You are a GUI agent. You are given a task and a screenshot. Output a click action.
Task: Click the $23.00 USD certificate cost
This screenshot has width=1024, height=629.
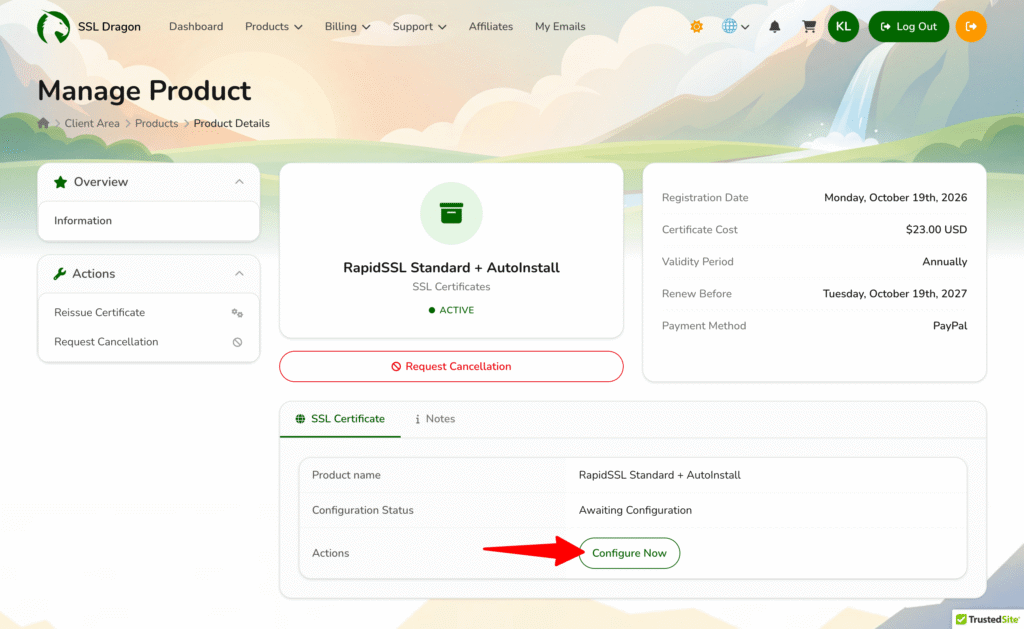pos(936,230)
